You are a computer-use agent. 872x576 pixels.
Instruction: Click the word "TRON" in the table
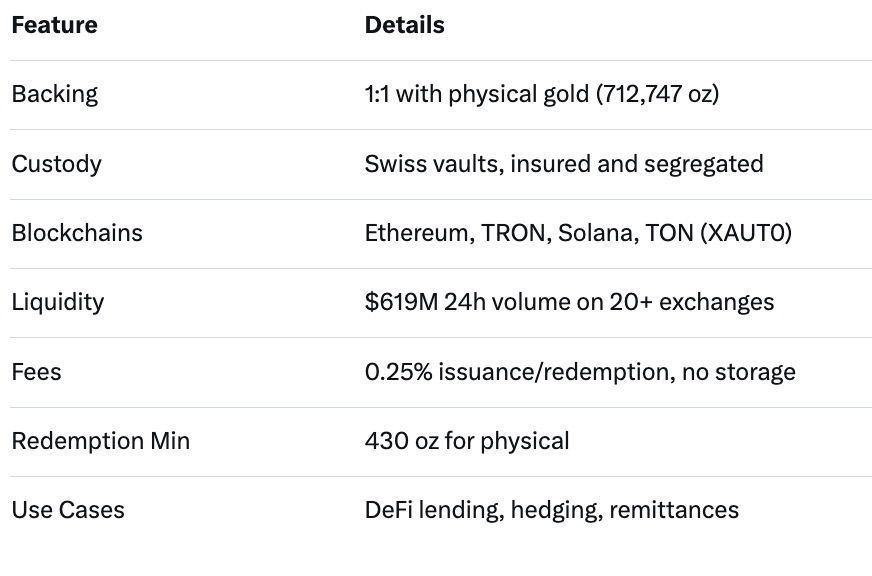506,233
